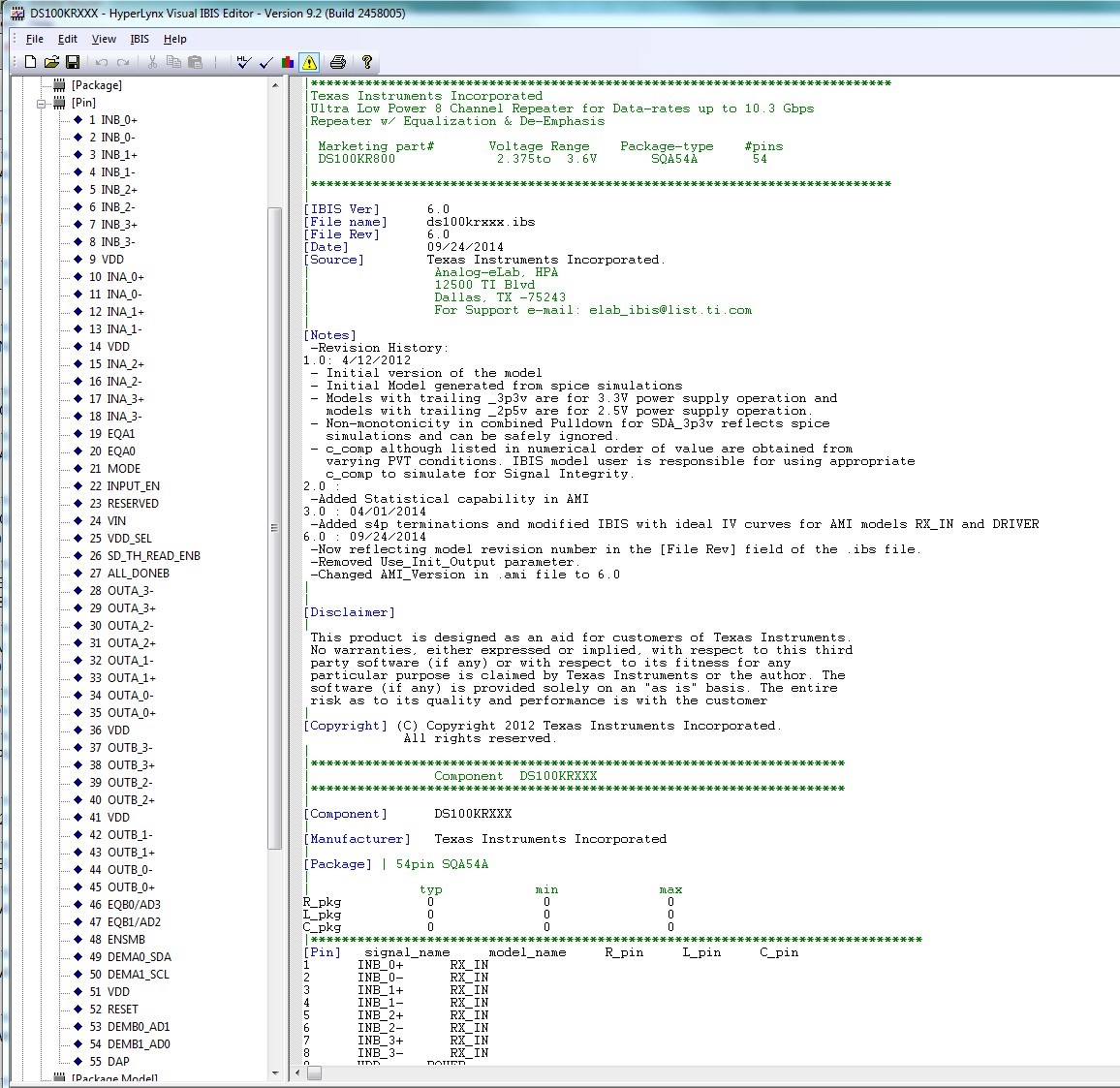Viewport: 1120px width, 1088px height.
Task: Collapse the [Pin] tree node
Action: tap(42, 104)
